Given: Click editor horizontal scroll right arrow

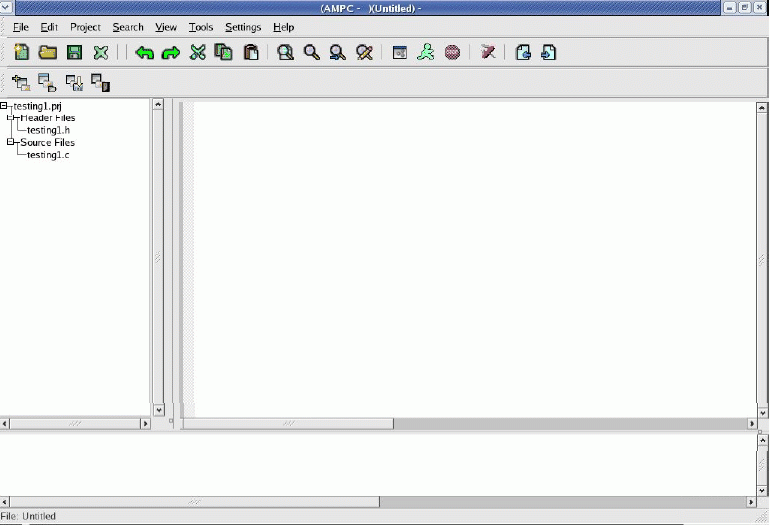Looking at the screenshot, I should [x=752, y=423].
